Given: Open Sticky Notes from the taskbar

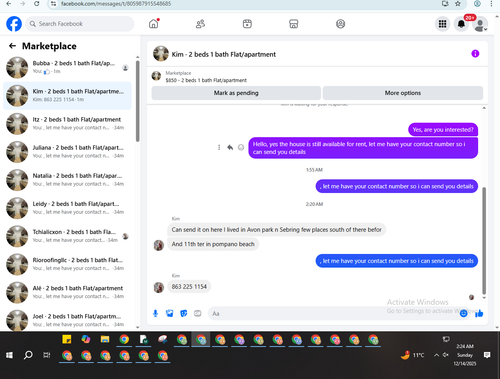Looking at the screenshot, I should pos(67,340).
